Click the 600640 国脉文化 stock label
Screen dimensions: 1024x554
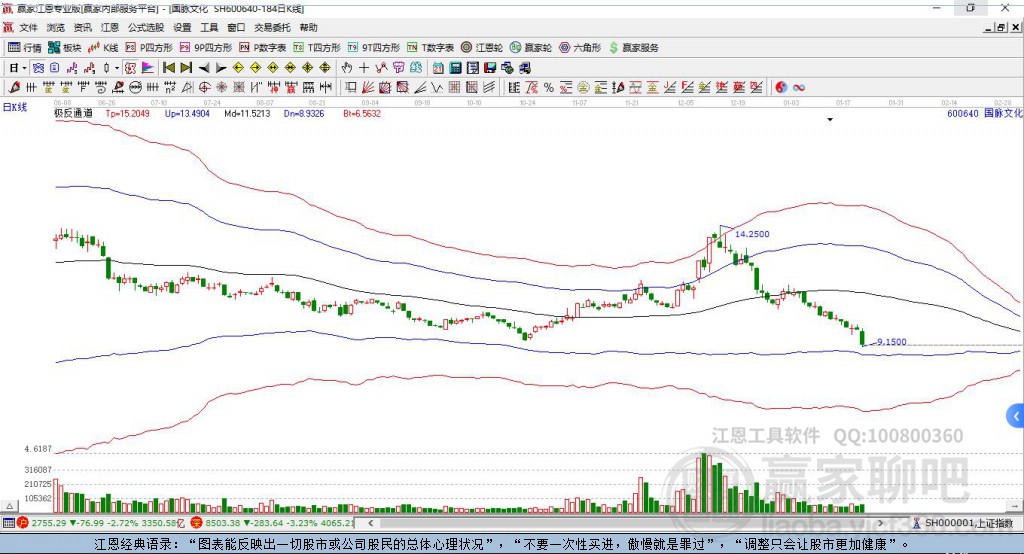click(985, 113)
